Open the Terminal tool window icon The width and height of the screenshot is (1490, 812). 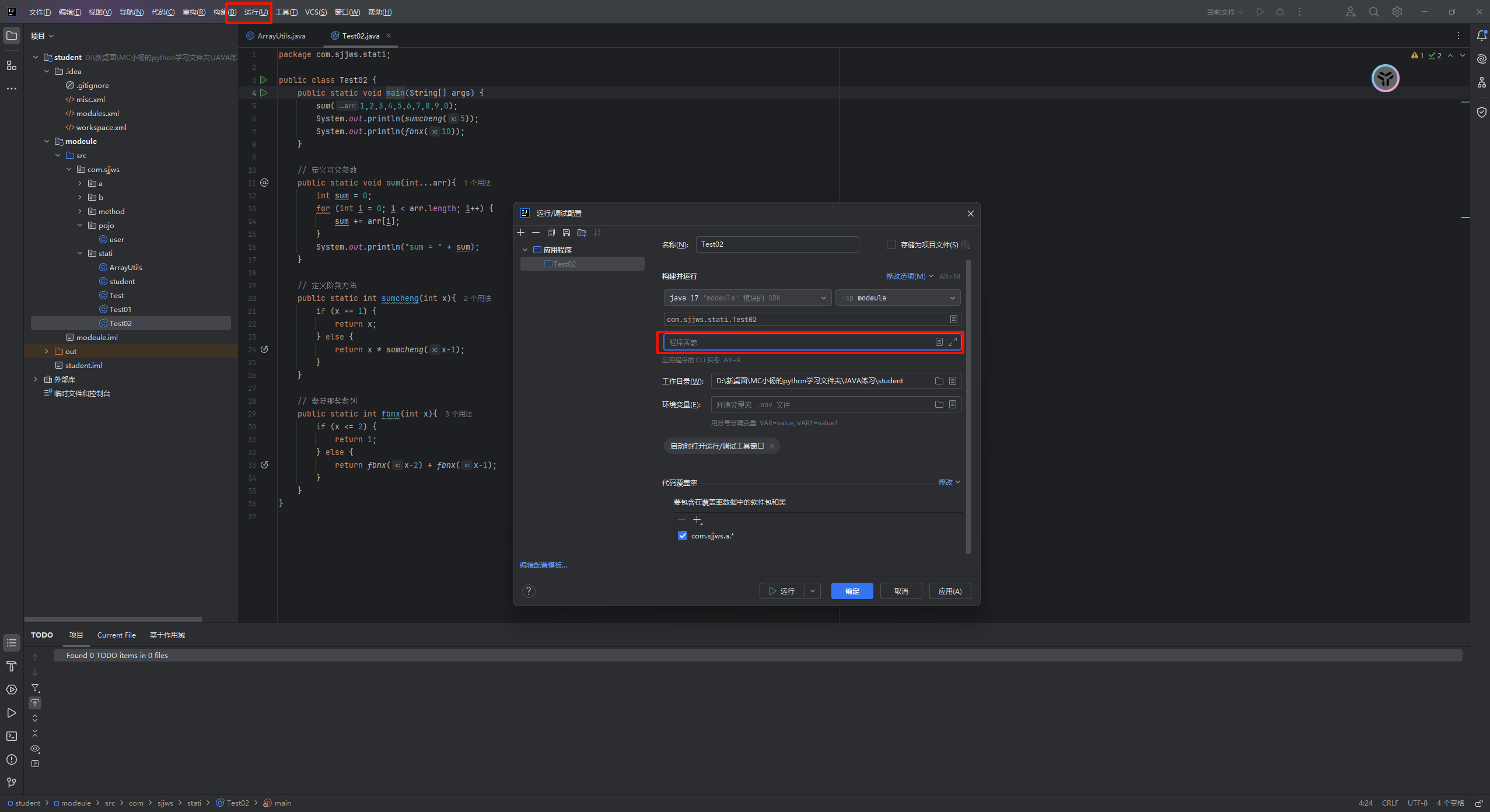(12, 736)
